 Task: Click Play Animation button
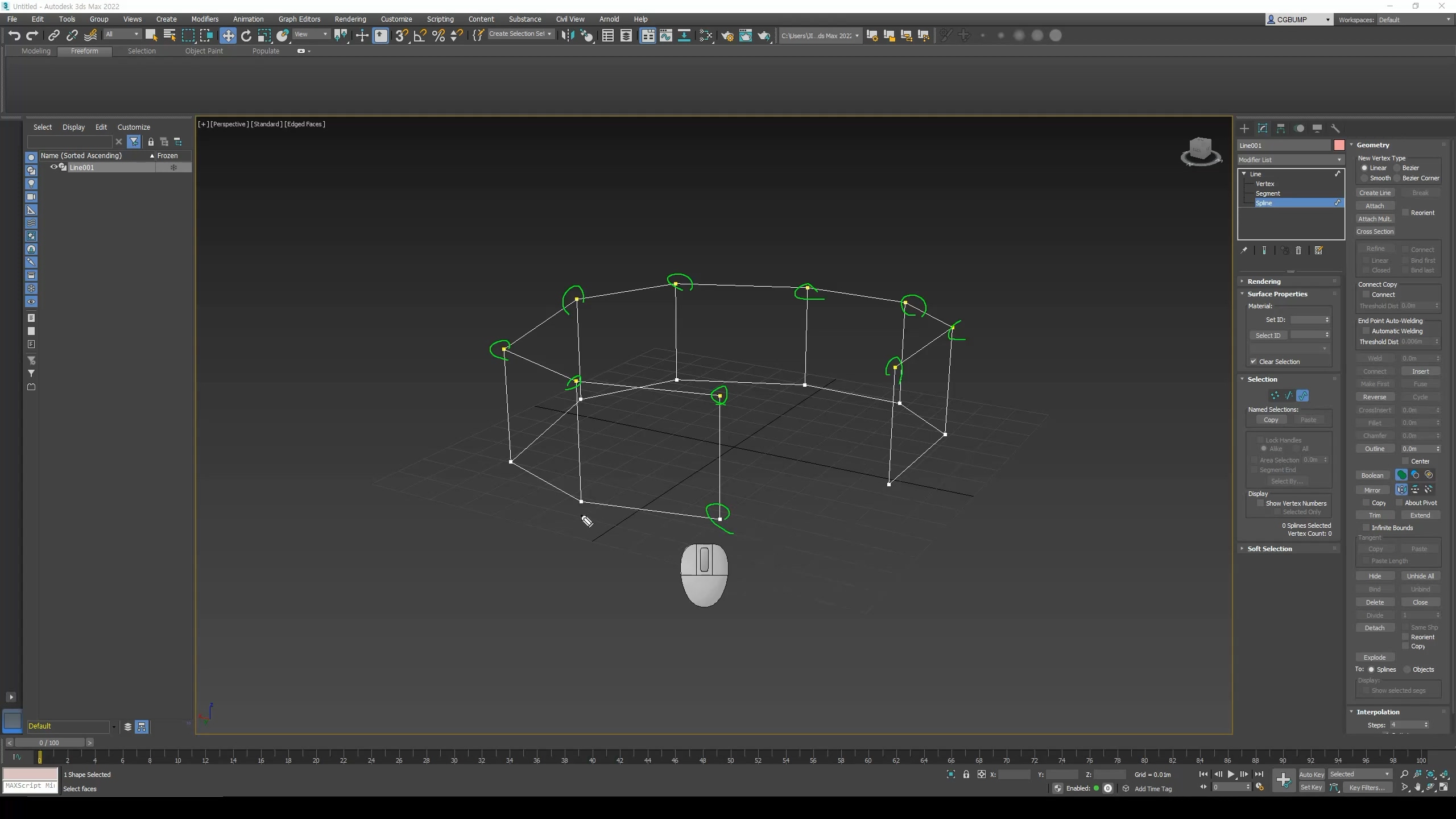point(1231,774)
